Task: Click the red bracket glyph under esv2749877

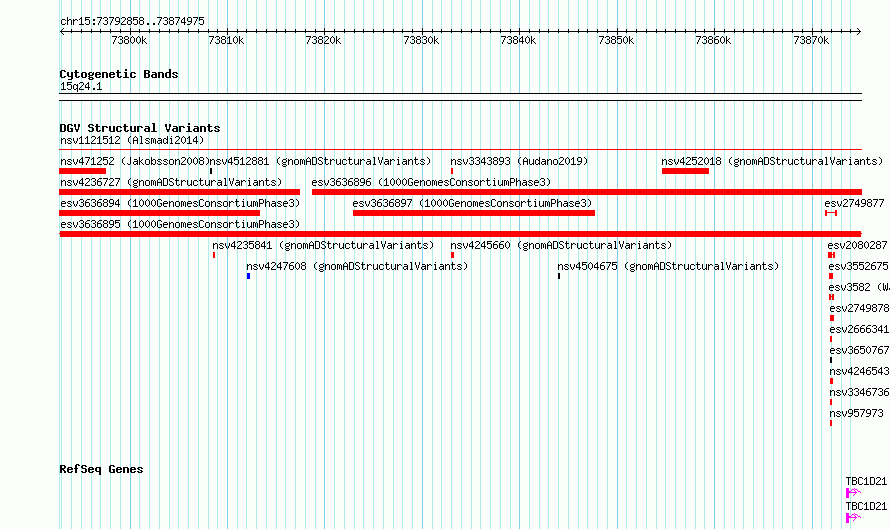Action: (831, 213)
